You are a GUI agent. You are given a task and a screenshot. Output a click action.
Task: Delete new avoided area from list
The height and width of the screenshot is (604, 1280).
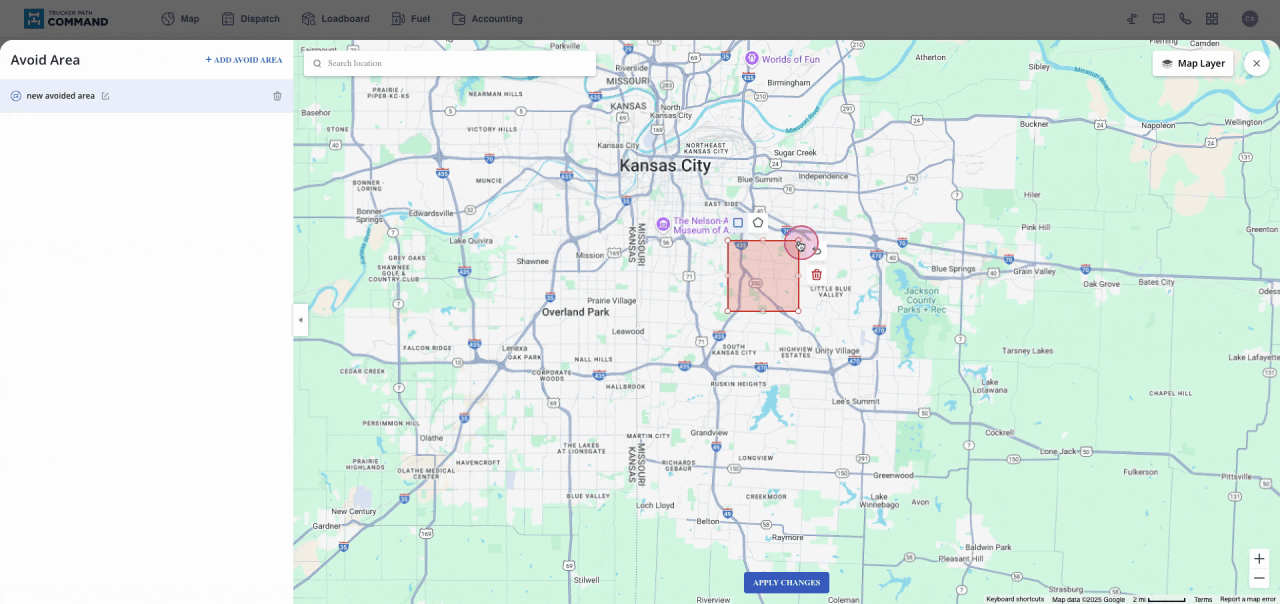coord(277,96)
